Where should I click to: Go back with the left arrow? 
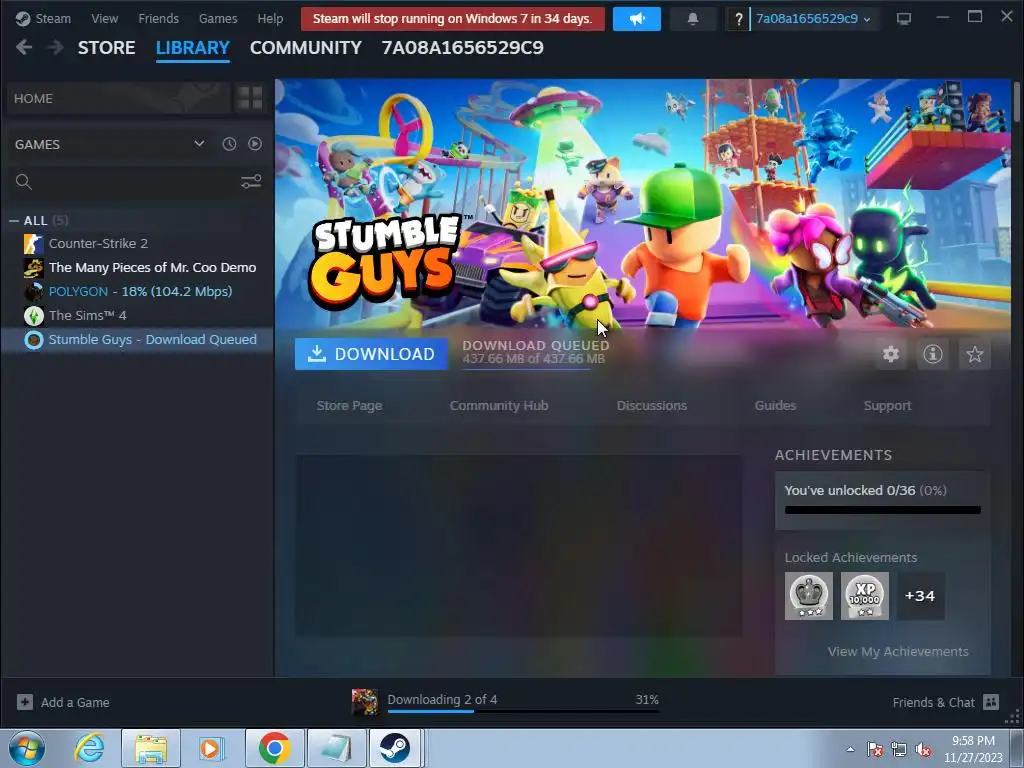[x=24, y=47]
